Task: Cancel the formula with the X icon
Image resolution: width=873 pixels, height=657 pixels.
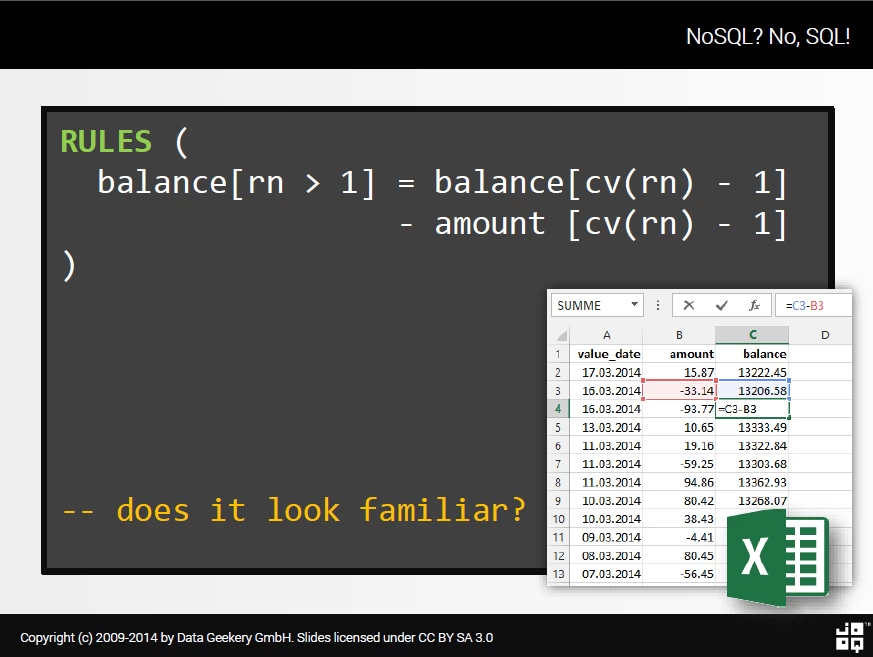Action: (689, 305)
